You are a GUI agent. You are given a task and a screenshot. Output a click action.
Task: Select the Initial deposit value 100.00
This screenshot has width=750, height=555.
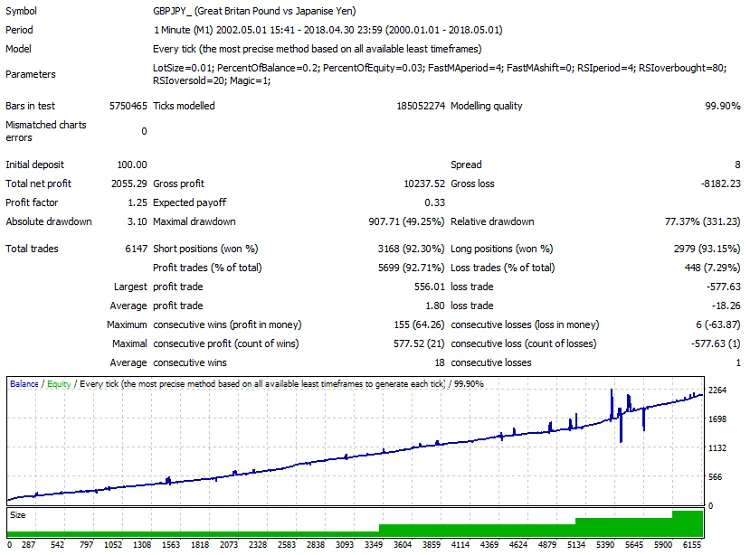point(131,164)
